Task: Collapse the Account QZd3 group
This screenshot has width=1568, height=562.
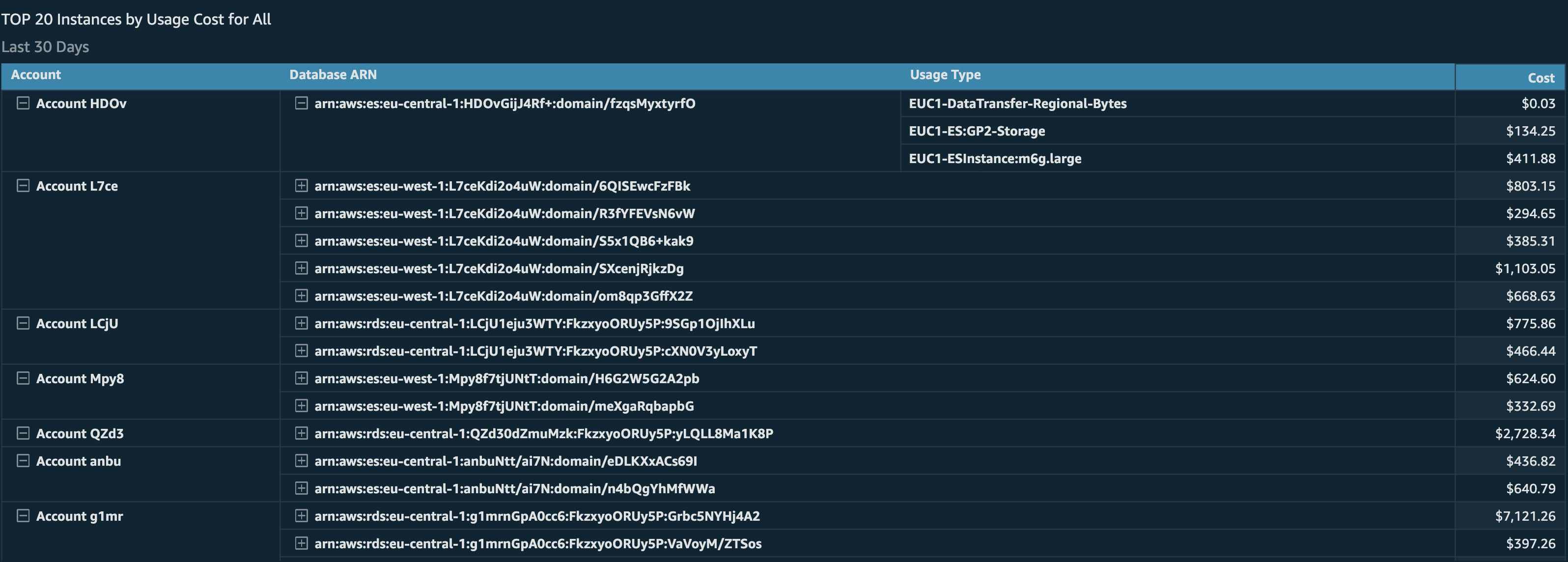Action: click(x=23, y=433)
